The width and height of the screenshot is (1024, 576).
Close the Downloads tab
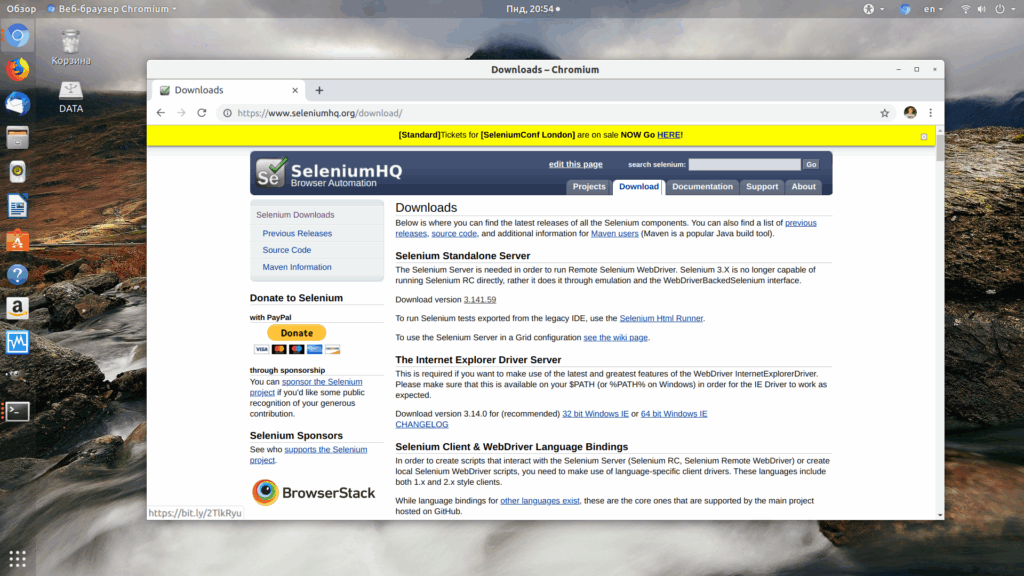tap(295, 90)
